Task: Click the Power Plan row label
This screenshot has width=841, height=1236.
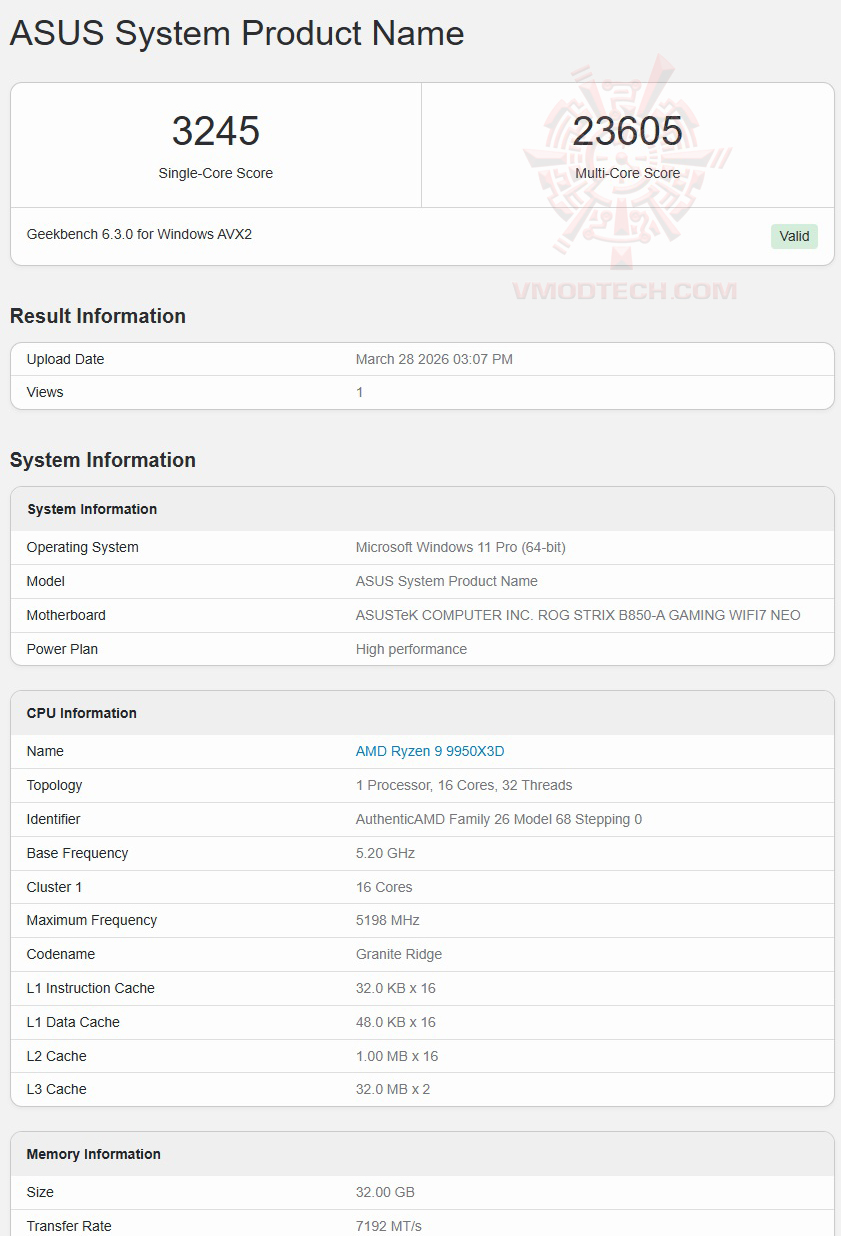Action: click(62, 649)
